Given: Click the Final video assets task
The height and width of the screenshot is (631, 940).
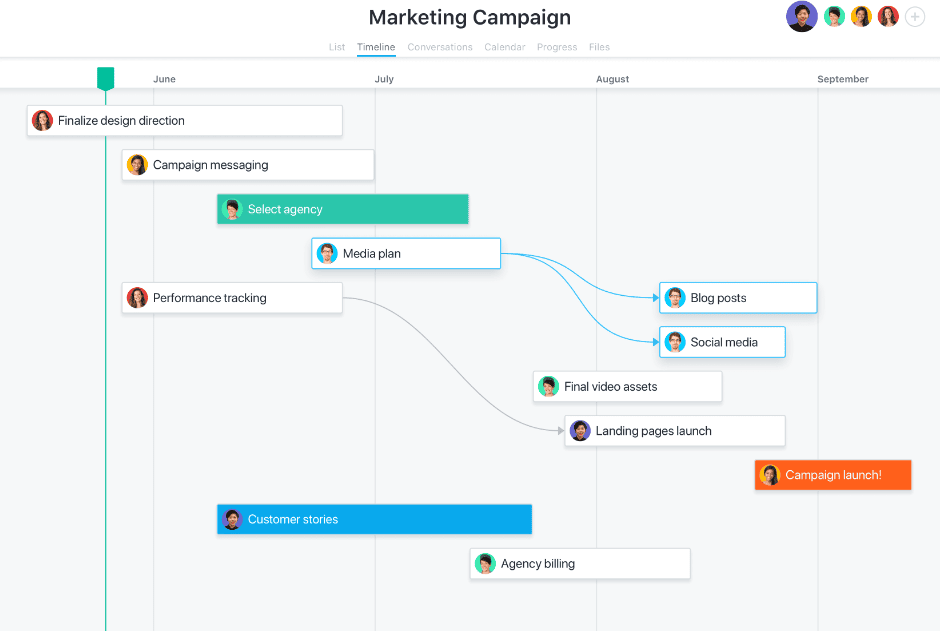Looking at the screenshot, I should tap(627, 387).
